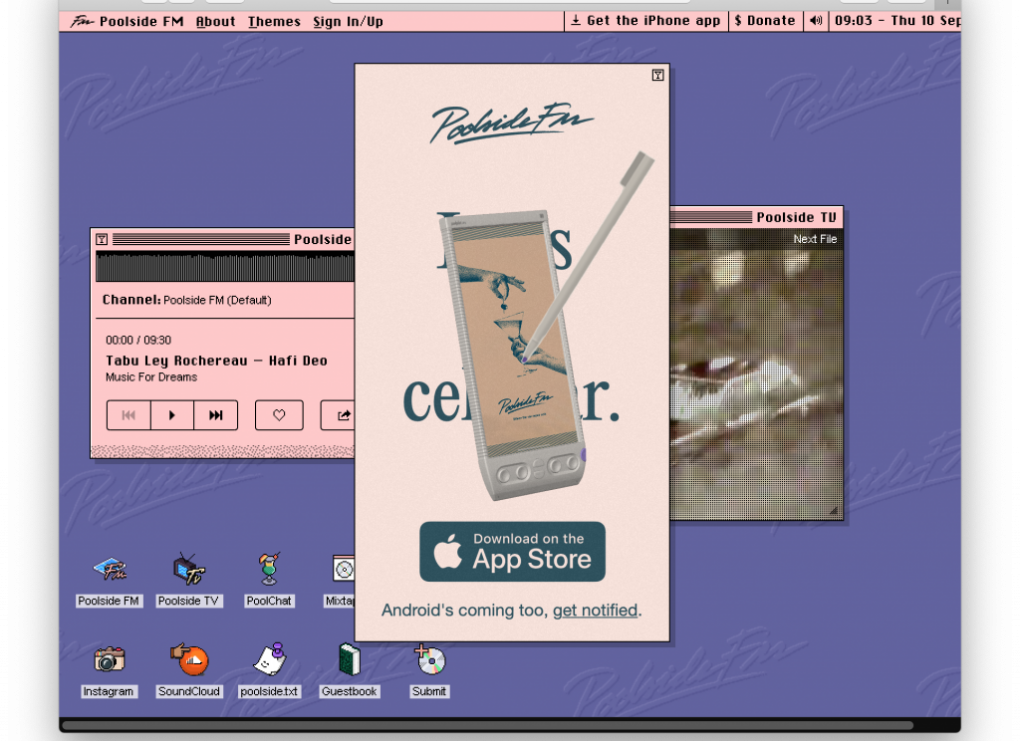Click the 00:00 / 09:30 time display
This screenshot has width=1020, height=741.
[x=139, y=340]
